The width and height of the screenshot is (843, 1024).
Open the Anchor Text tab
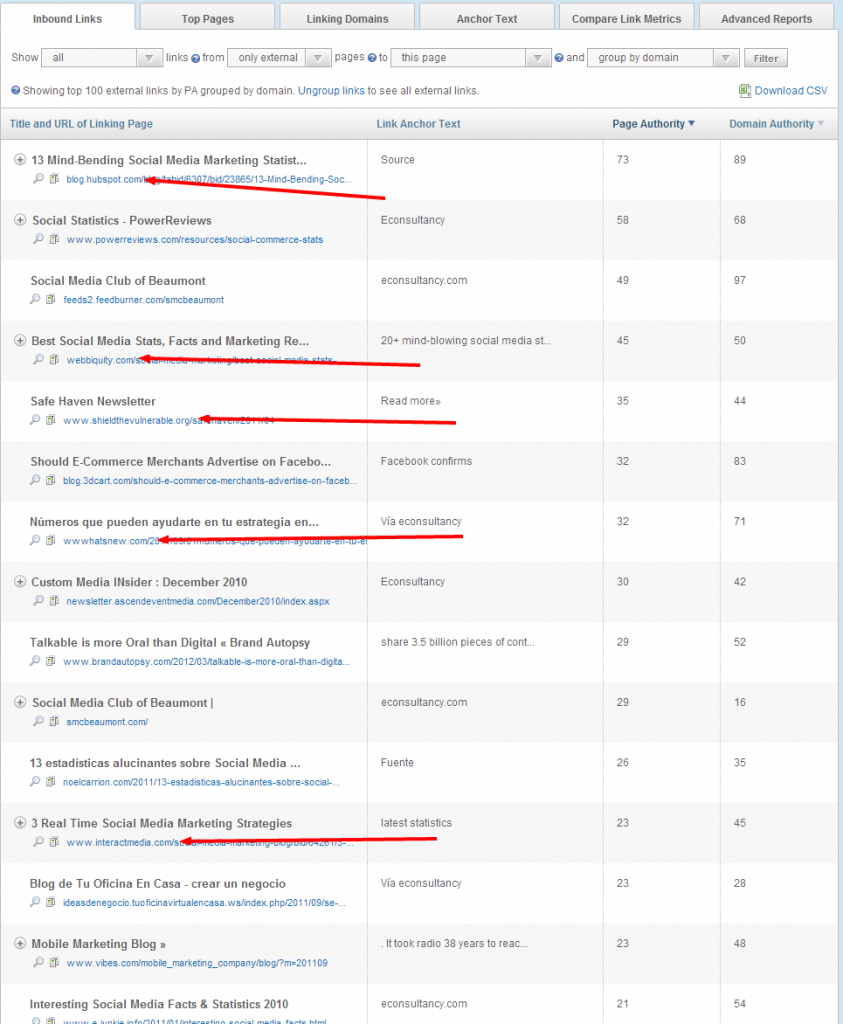pos(487,18)
